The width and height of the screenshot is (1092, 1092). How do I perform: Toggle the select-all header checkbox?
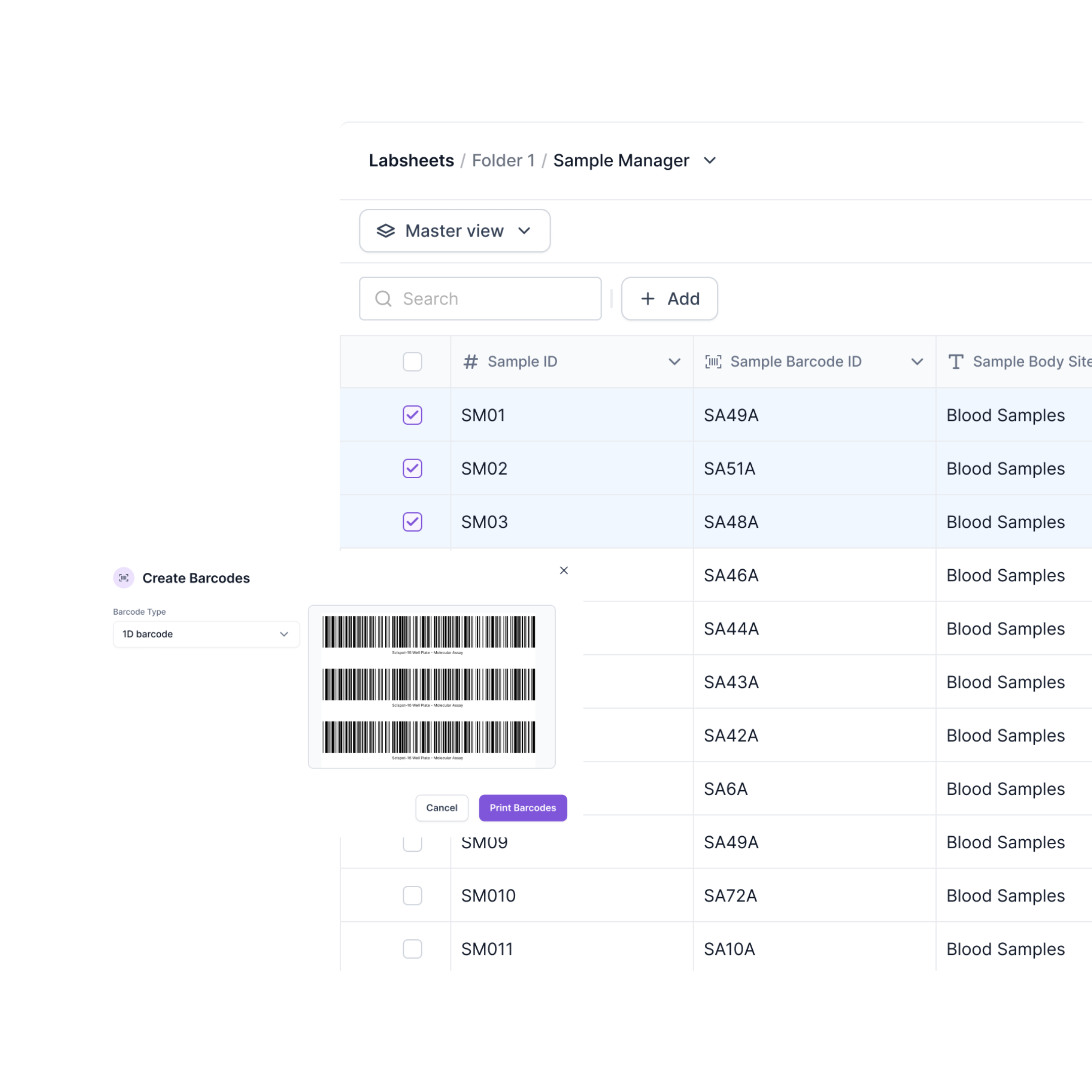tap(412, 362)
